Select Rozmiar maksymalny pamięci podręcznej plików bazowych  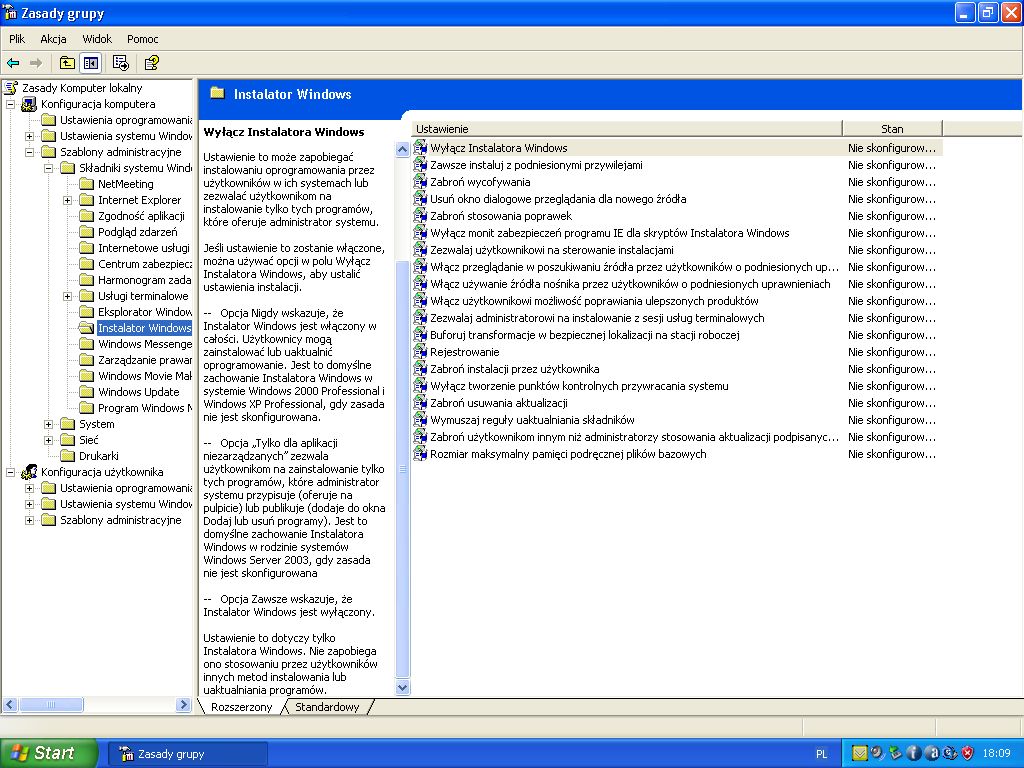click(x=568, y=454)
